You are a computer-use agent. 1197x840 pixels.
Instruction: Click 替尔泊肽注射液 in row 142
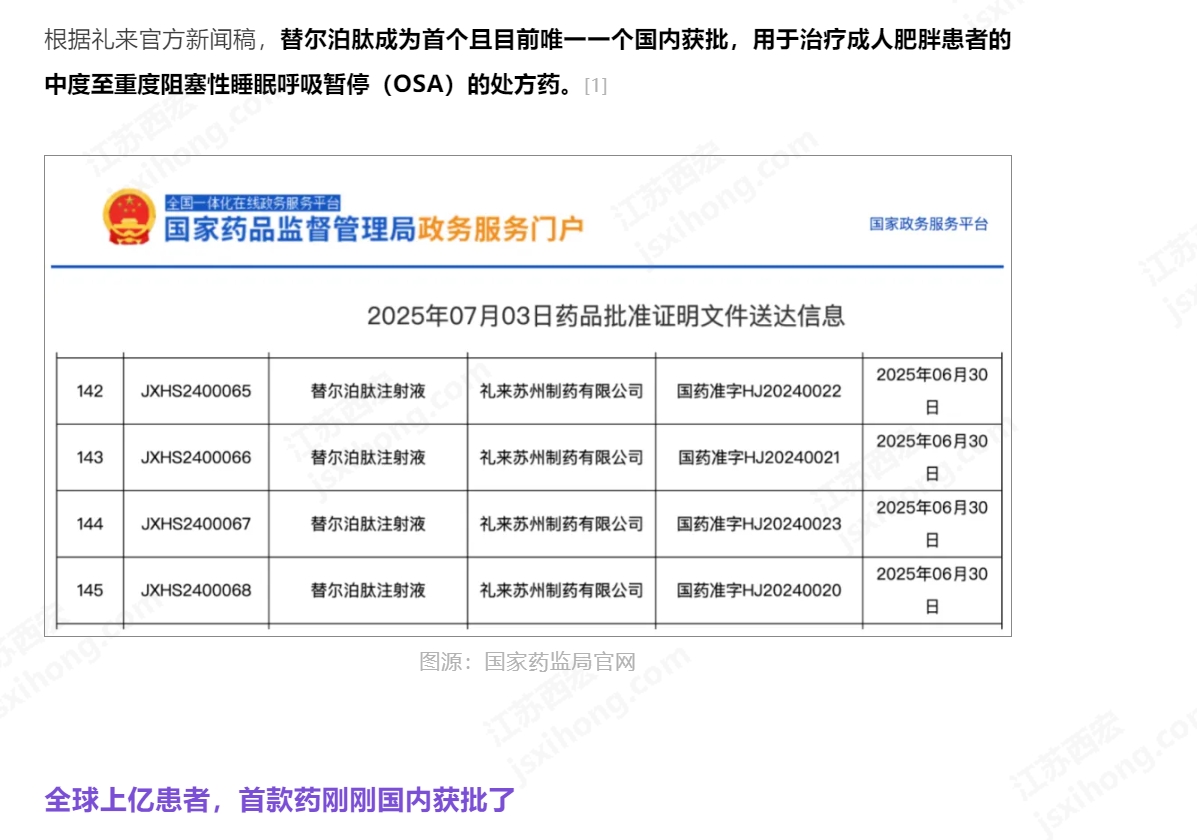(x=368, y=391)
